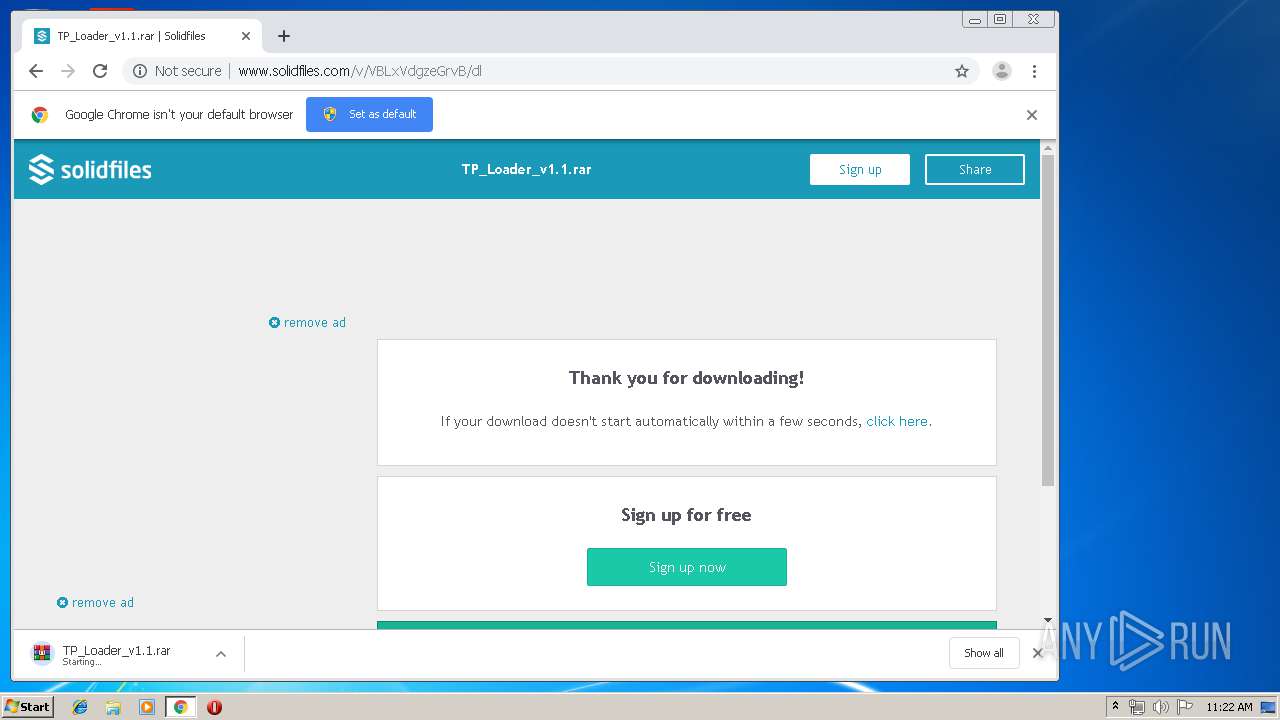Click the page scroll down arrow
This screenshot has width=1280, height=720.
(1048, 620)
